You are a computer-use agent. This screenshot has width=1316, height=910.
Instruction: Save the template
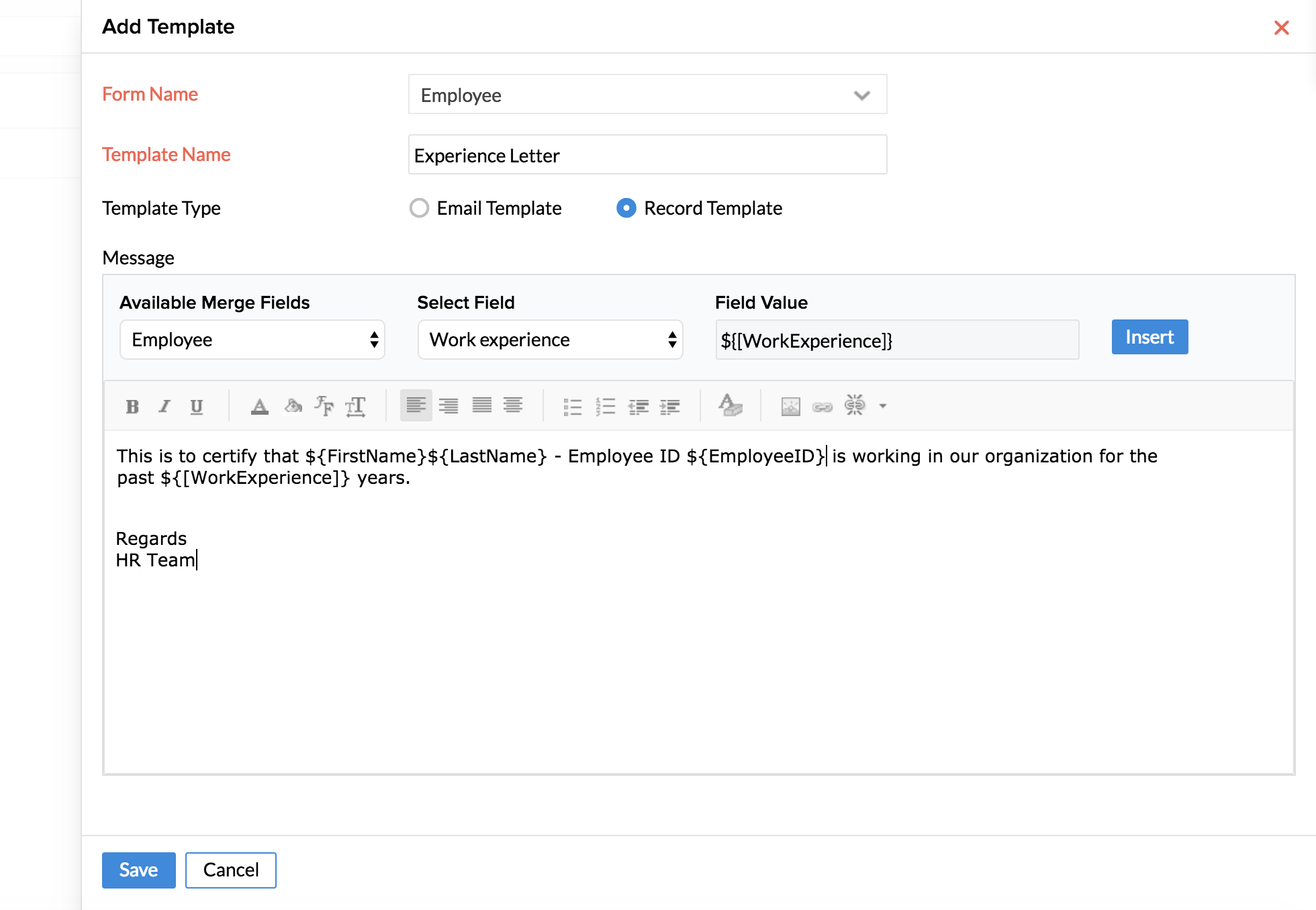point(138,870)
